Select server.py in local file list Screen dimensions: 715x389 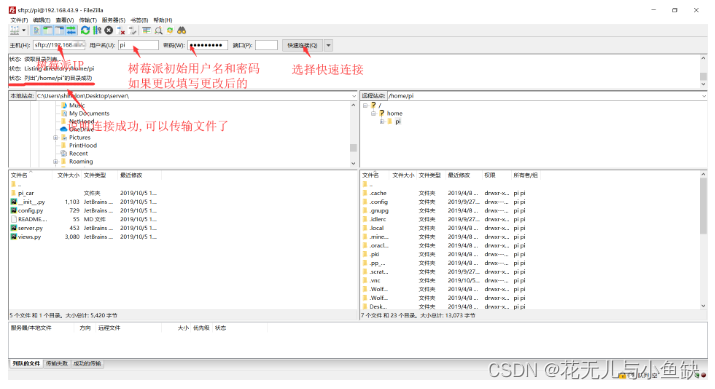coord(31,228)
